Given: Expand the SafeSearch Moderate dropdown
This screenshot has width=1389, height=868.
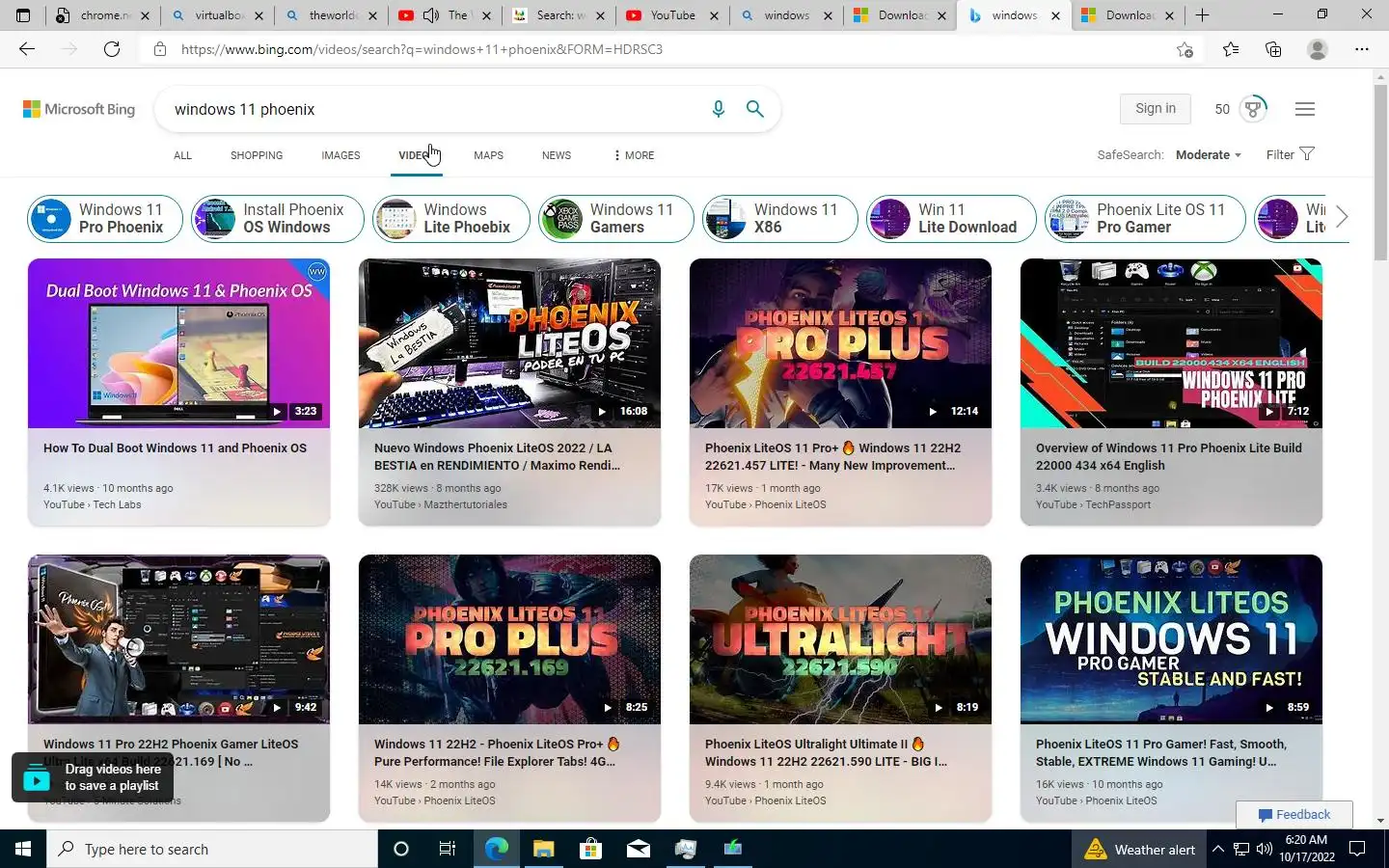Looking at the screenshot, I should click(1208, 154).
